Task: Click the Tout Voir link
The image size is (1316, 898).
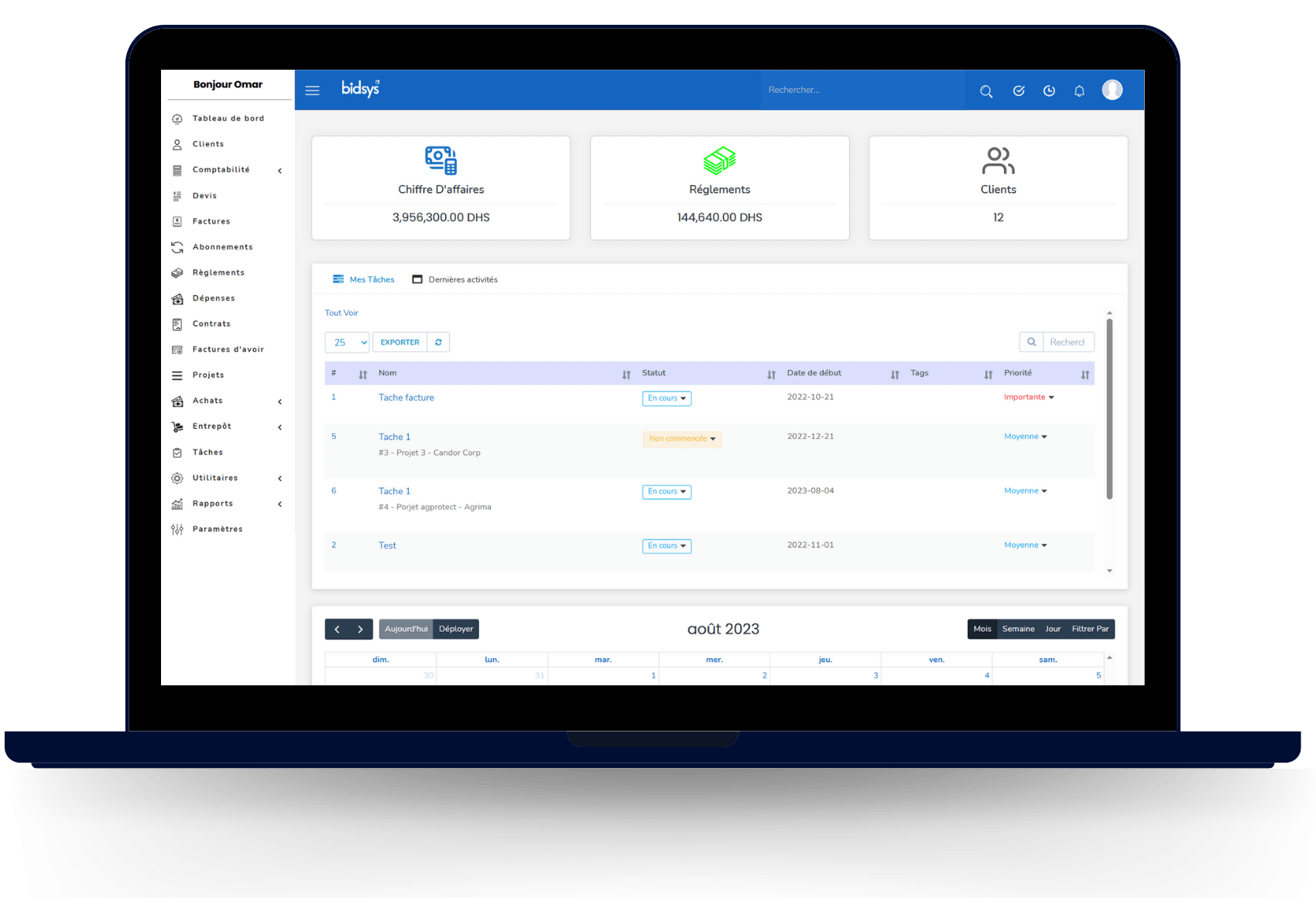Action: pyautogui.click(x=341, y=313)
